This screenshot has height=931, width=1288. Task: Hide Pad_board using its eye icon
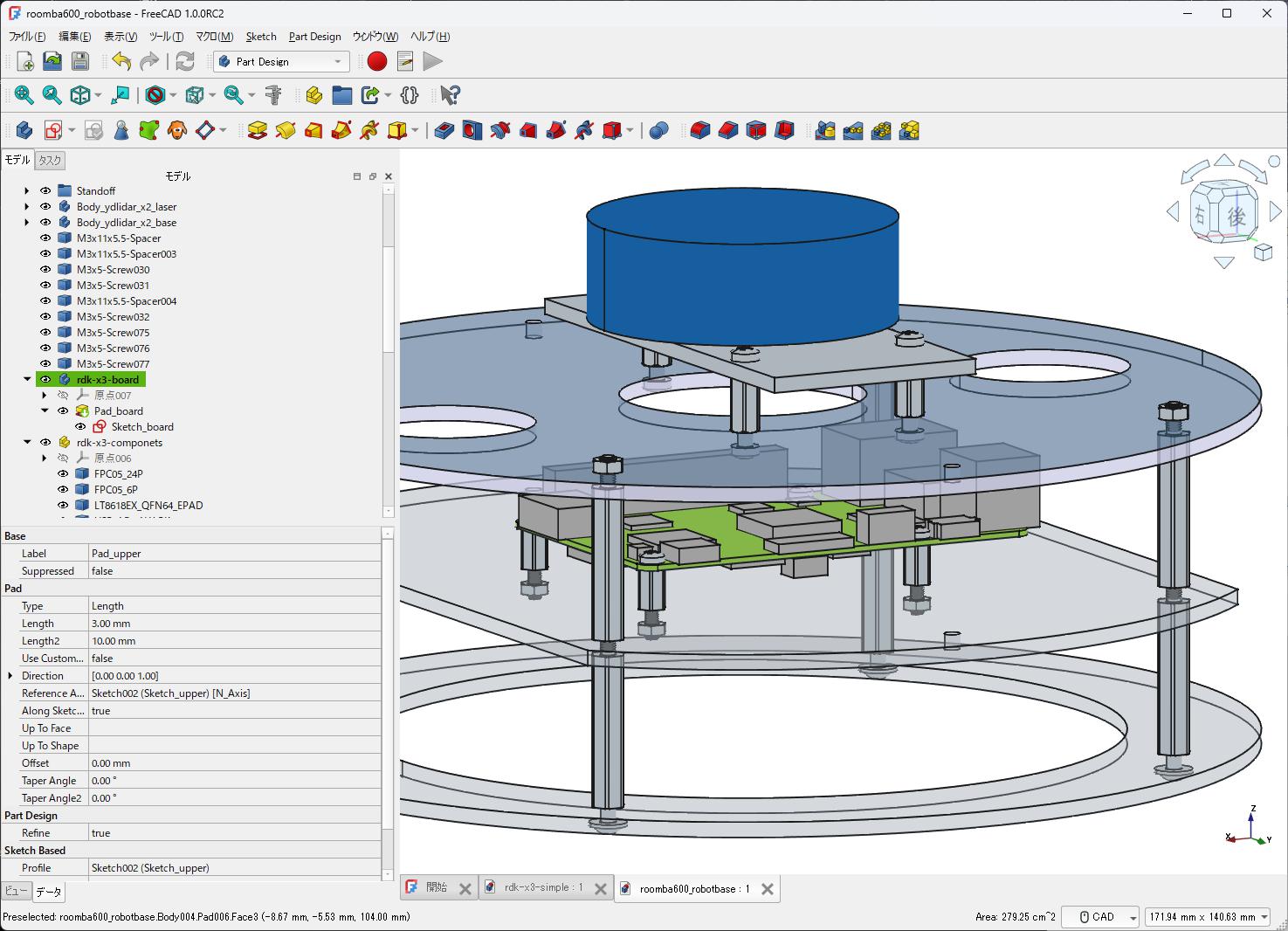pyautogui.click(x=62, y=410)
